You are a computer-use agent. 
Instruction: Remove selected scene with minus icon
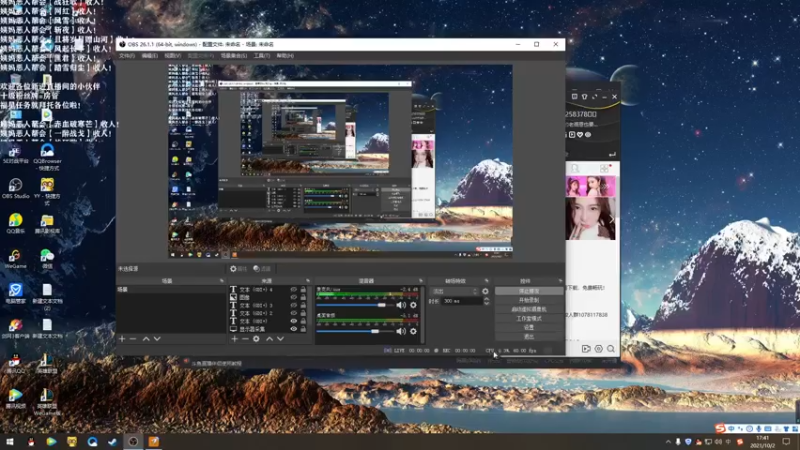(x=133, y=339)
